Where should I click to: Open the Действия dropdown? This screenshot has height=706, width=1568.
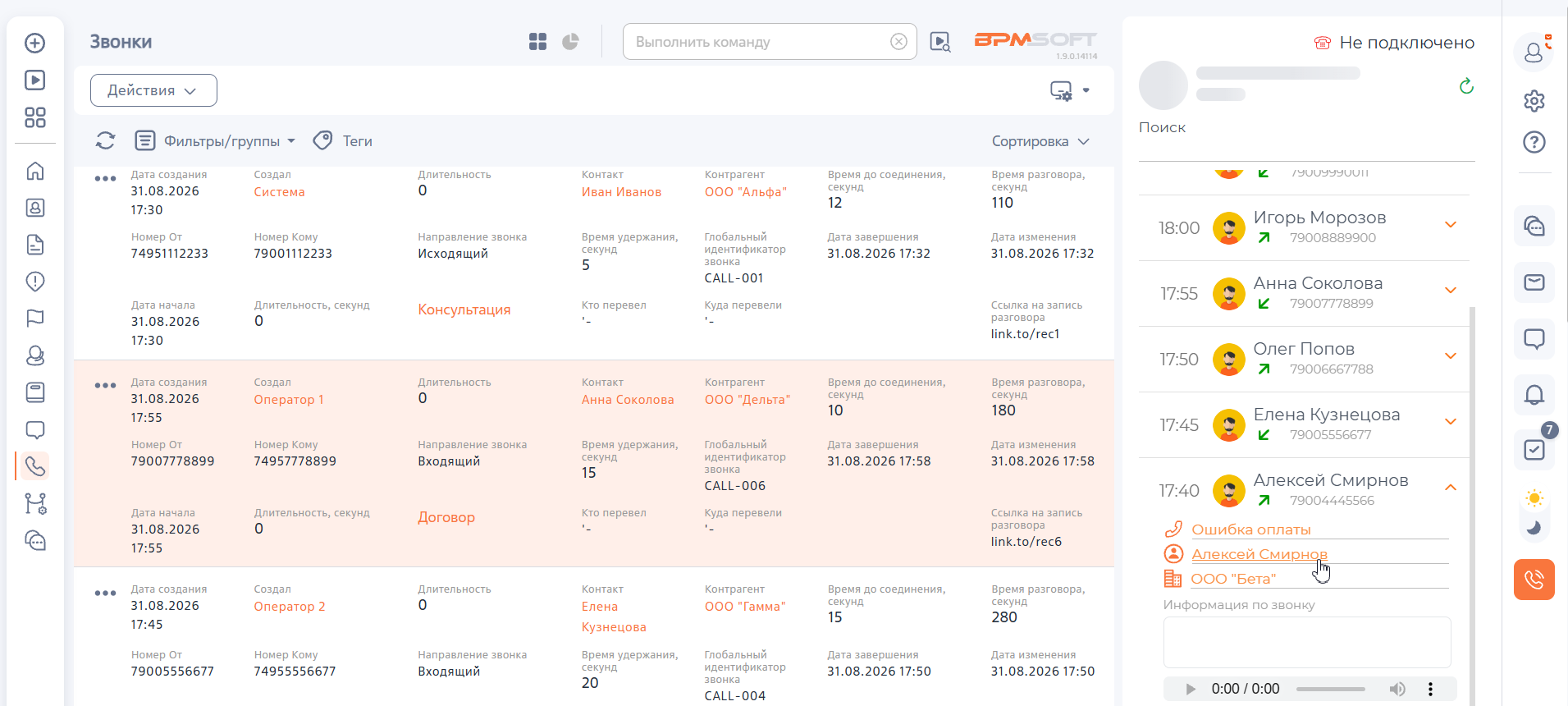153,90
